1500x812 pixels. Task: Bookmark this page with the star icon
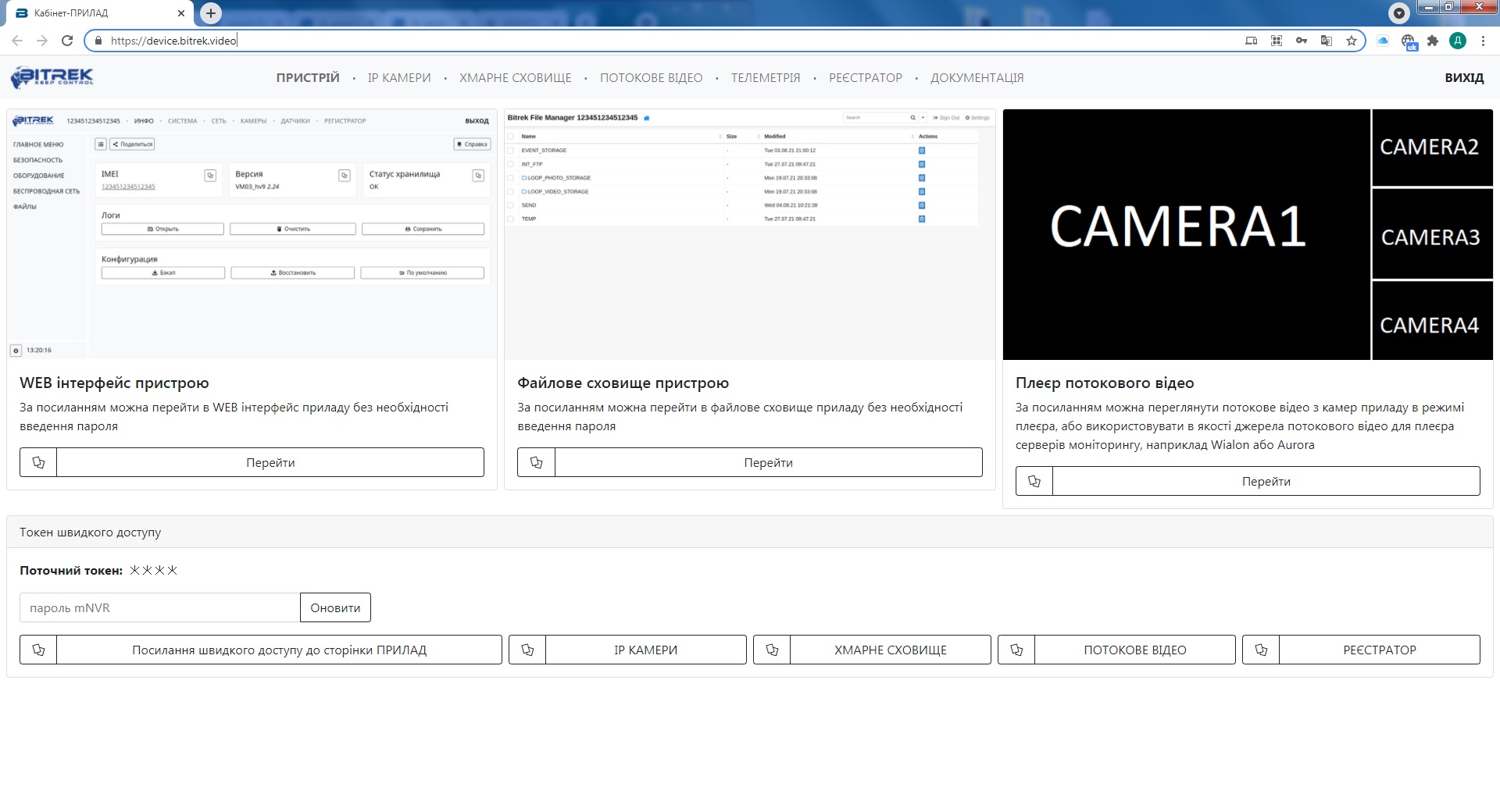point(1351,41)
